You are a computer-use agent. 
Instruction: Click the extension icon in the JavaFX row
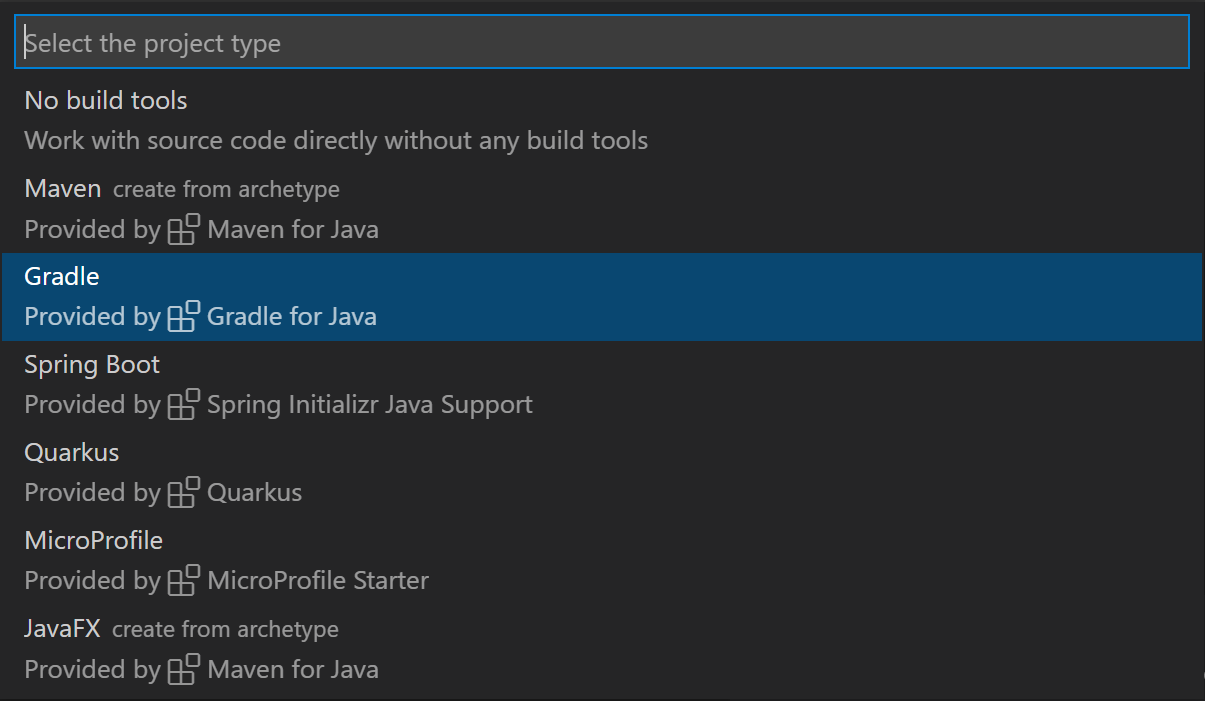pos(184,669)
